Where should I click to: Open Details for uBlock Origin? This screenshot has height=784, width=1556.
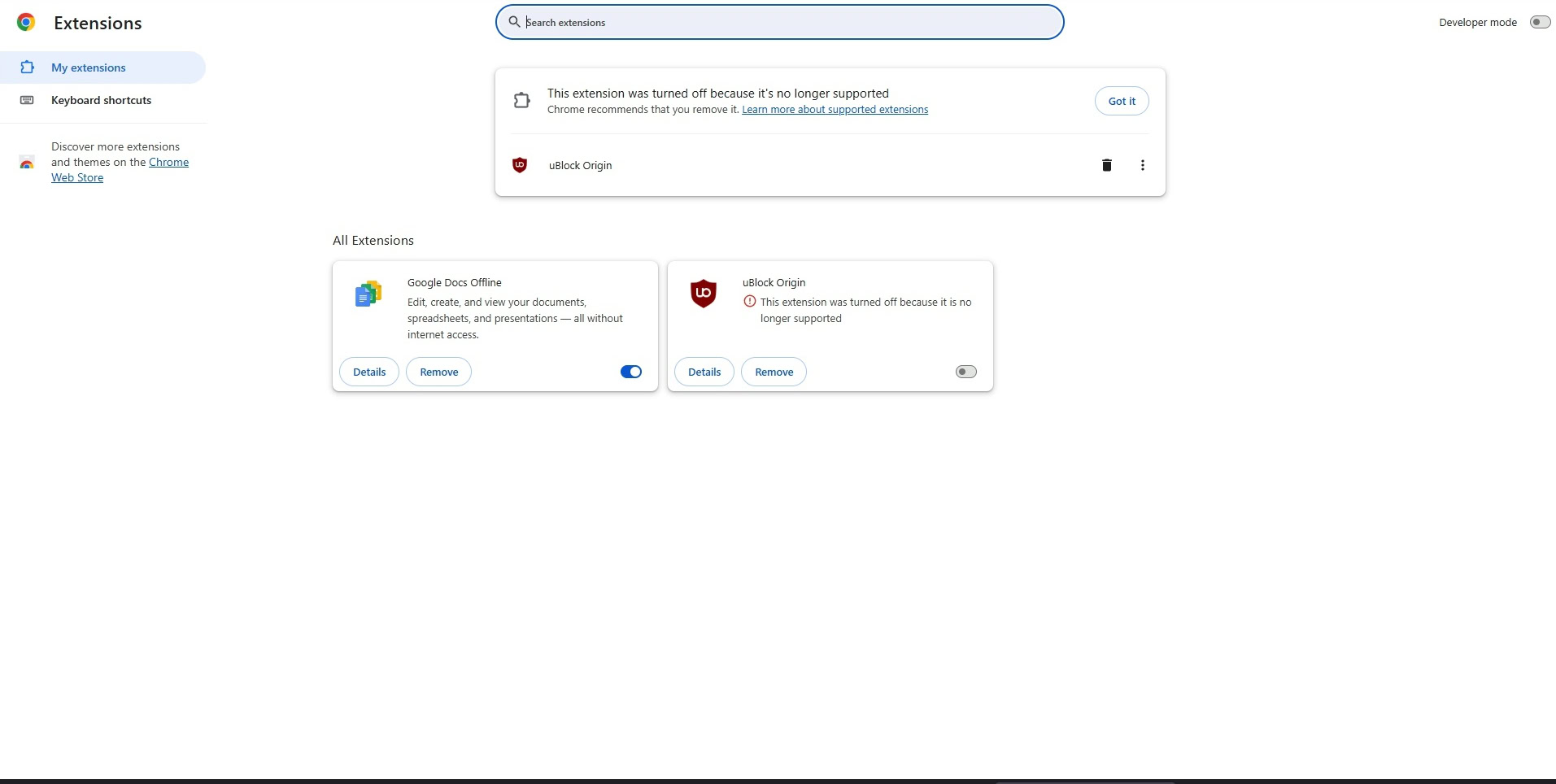tap(704, 372)
